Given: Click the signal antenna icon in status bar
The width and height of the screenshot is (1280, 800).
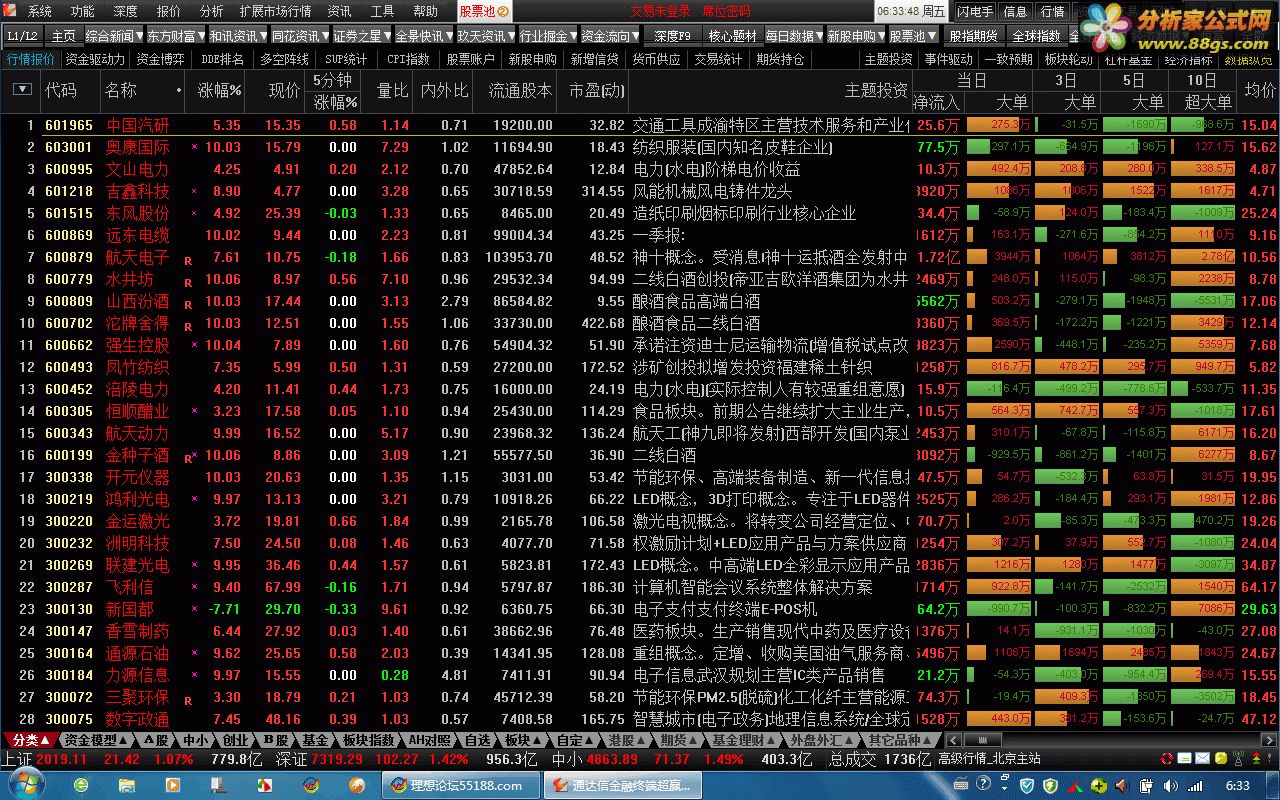Looking at the screenshot, I should pyautogui.click(x=1238, y=760).
